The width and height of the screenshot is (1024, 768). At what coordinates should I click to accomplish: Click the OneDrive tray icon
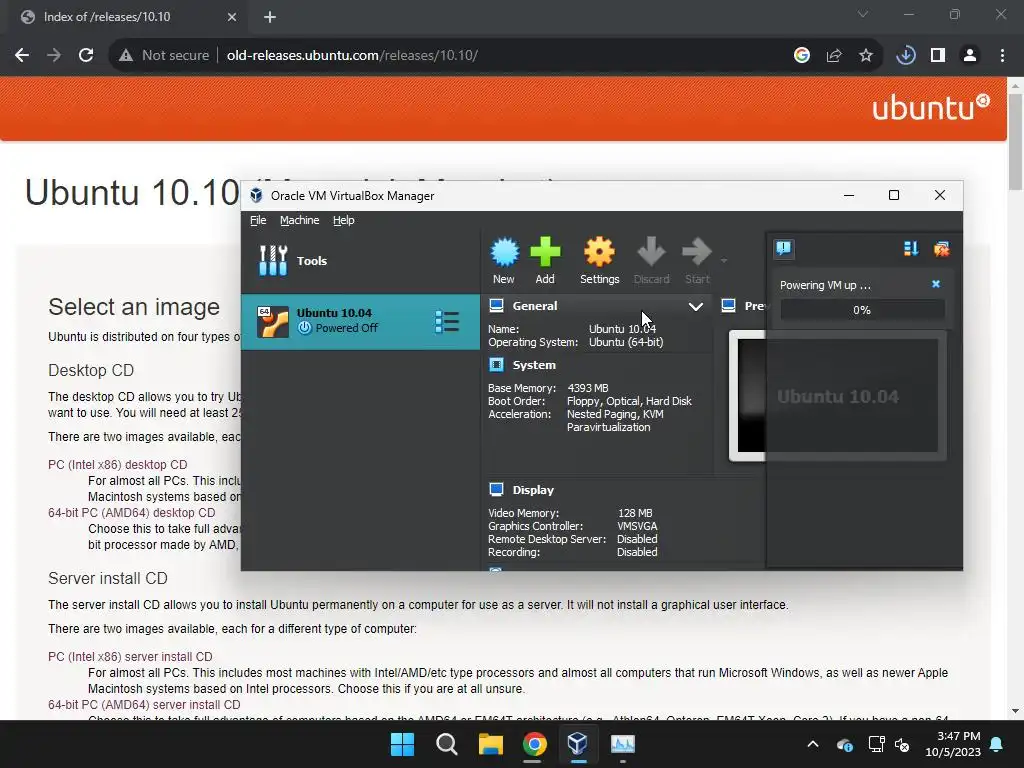(x=844, y=744)
